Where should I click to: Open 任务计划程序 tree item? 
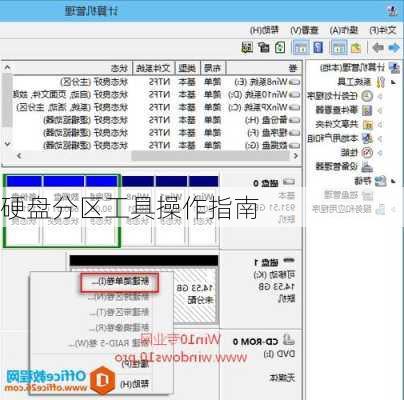click(x=339, y=96)
